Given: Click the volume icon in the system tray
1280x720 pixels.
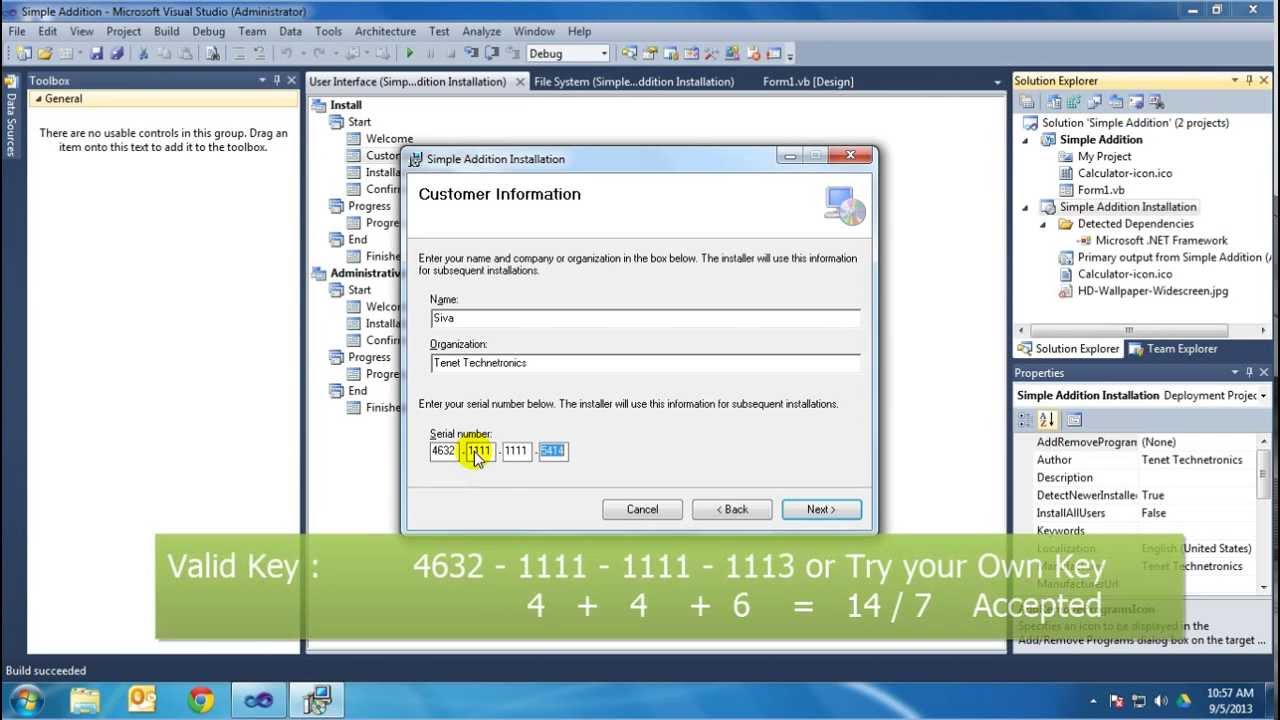Looking at the screenshot, I should click(1161, 700).
